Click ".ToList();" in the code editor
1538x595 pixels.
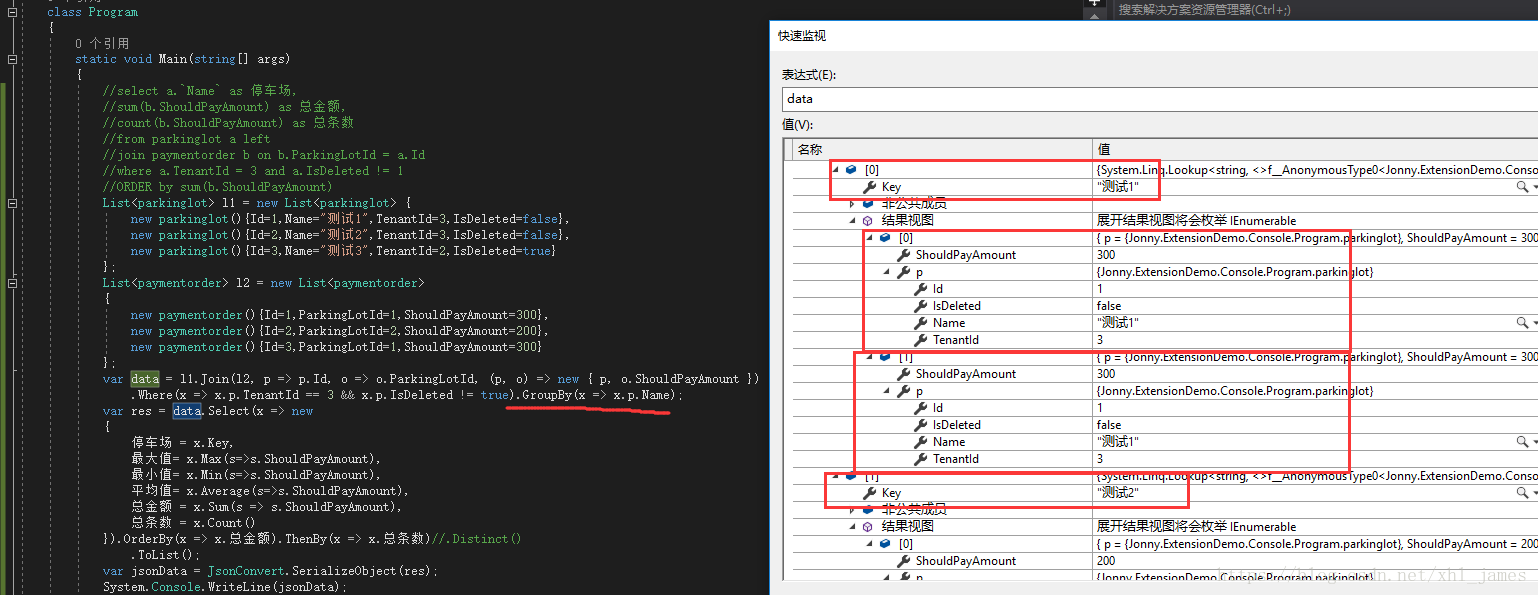(165, 555)
